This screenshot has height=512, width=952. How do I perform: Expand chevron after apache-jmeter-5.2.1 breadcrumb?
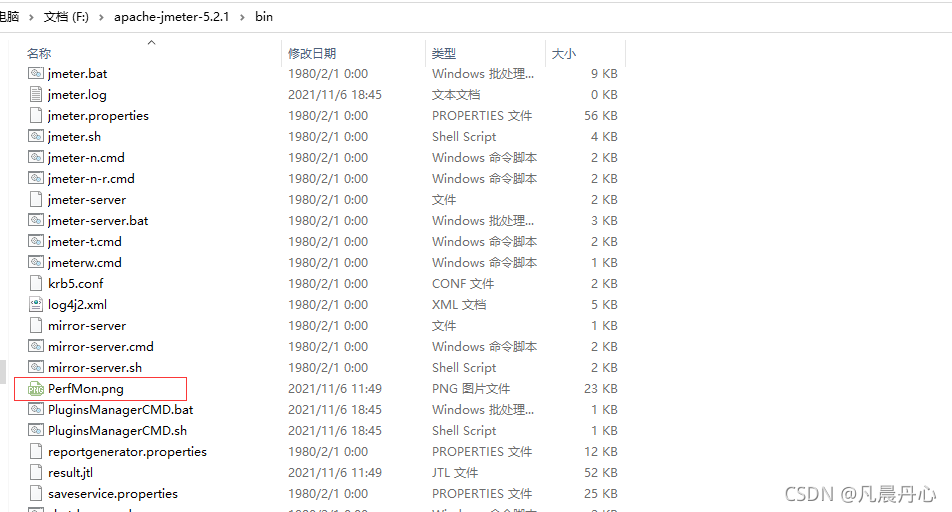[242, 17]
